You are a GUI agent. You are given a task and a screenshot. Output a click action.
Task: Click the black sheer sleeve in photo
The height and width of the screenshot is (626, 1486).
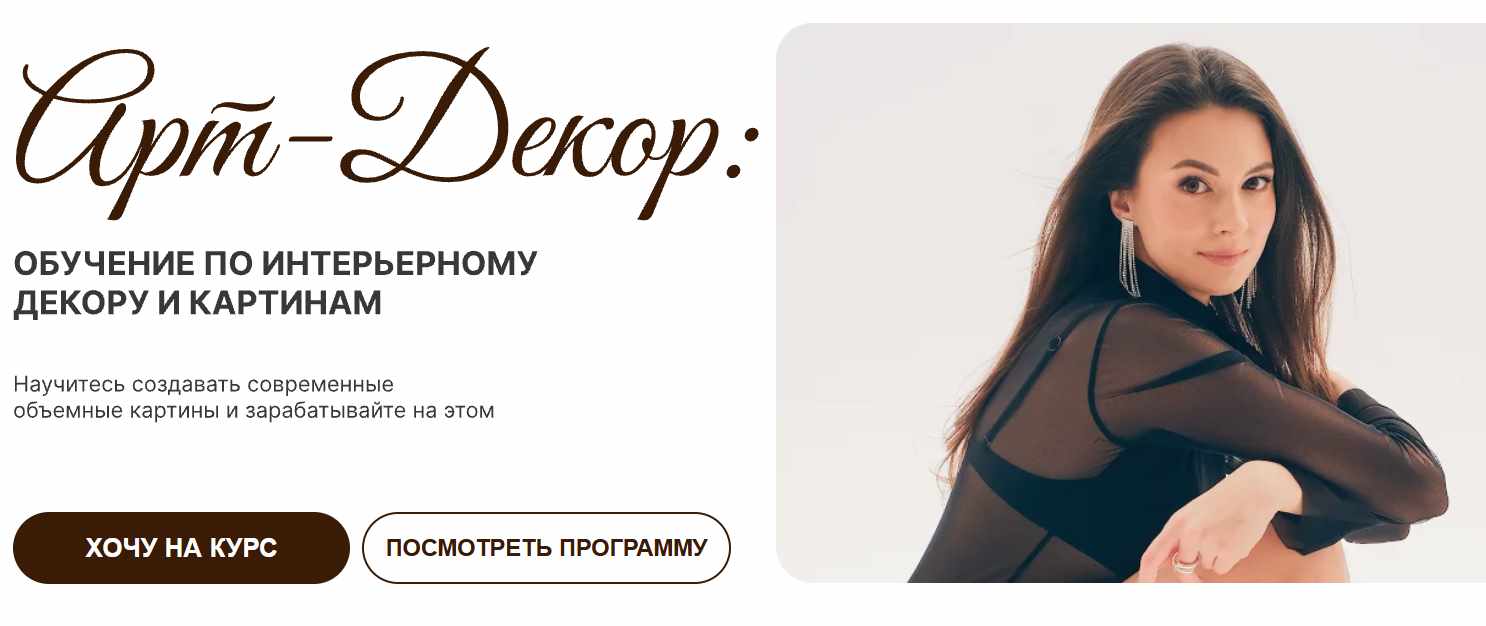(x=1290, y=420)
